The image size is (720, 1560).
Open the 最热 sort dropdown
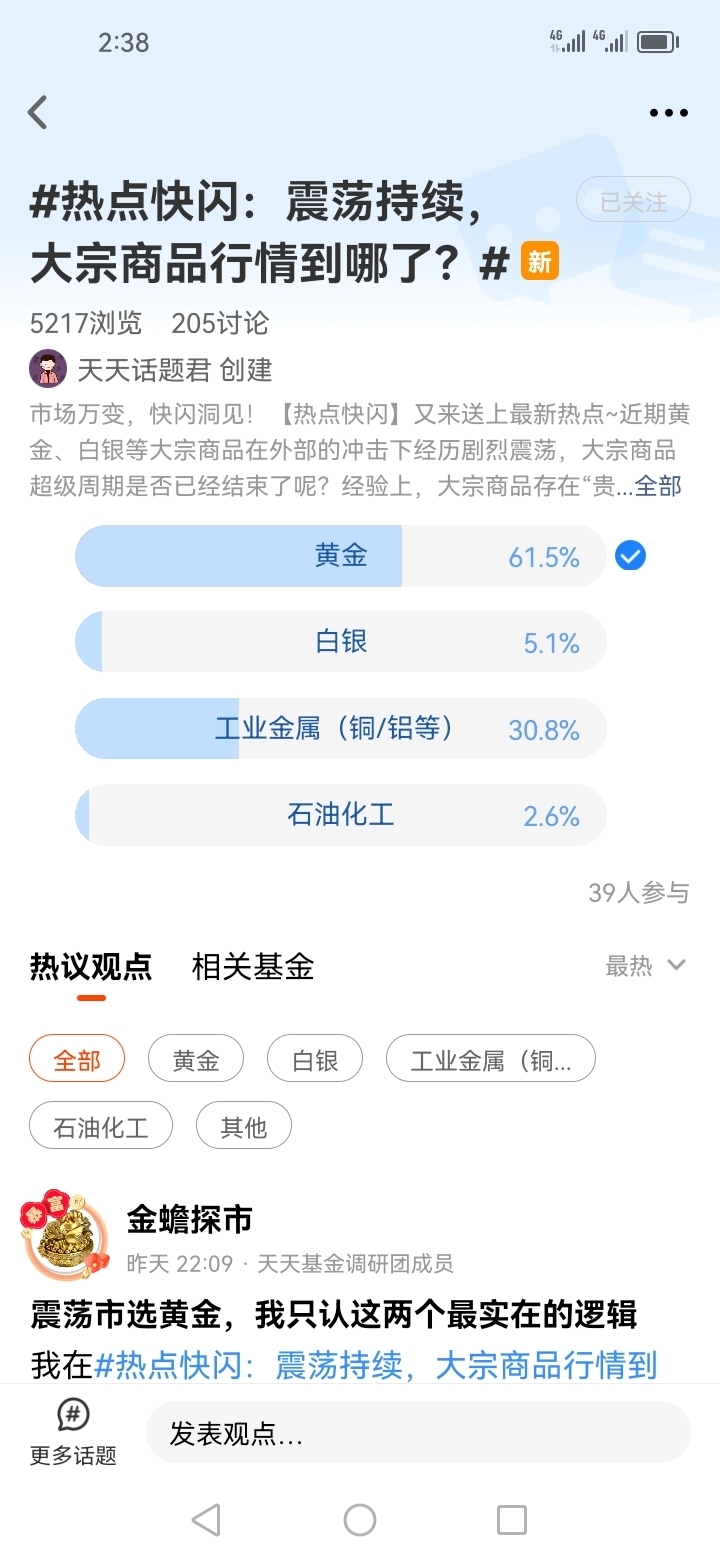pos(645,966)
